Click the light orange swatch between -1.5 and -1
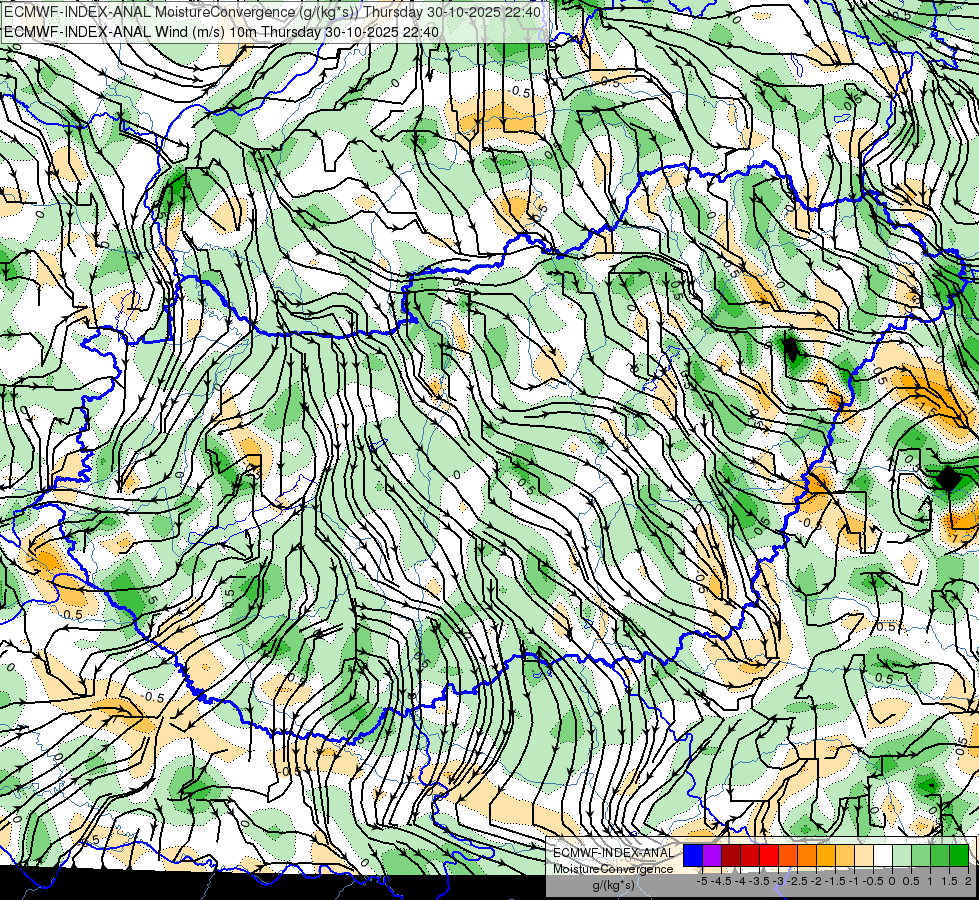This screenshot has width=979, height=900. point(845,856)
